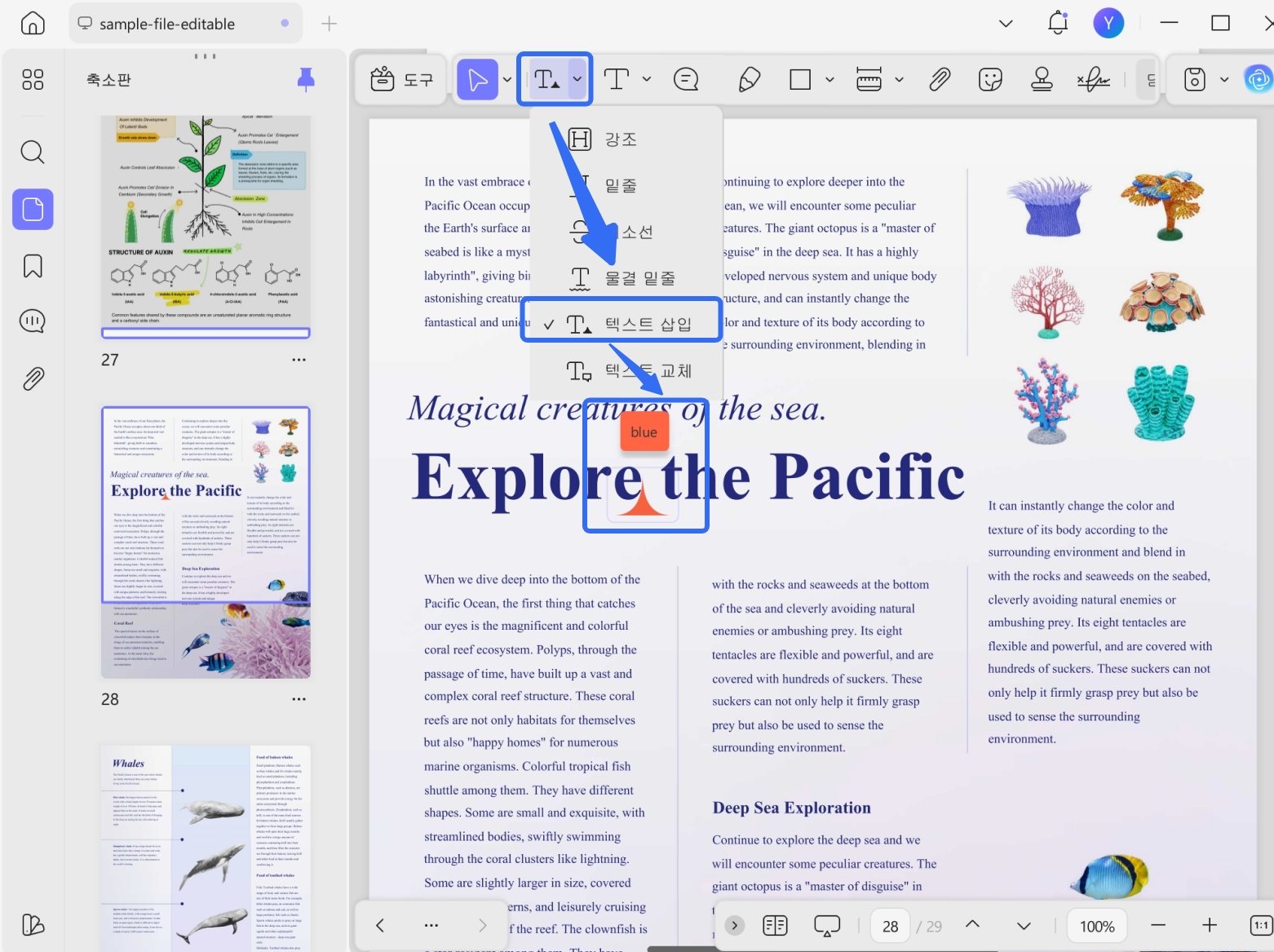Toggle the thumbnail panel pin
This screenshot has height=952, width=1274.
(306, 79)
